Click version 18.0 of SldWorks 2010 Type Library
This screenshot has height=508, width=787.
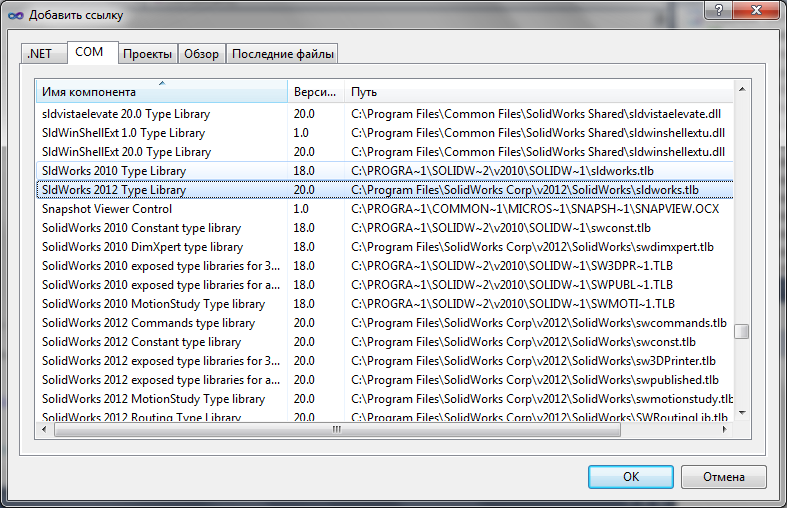(304, 171)
